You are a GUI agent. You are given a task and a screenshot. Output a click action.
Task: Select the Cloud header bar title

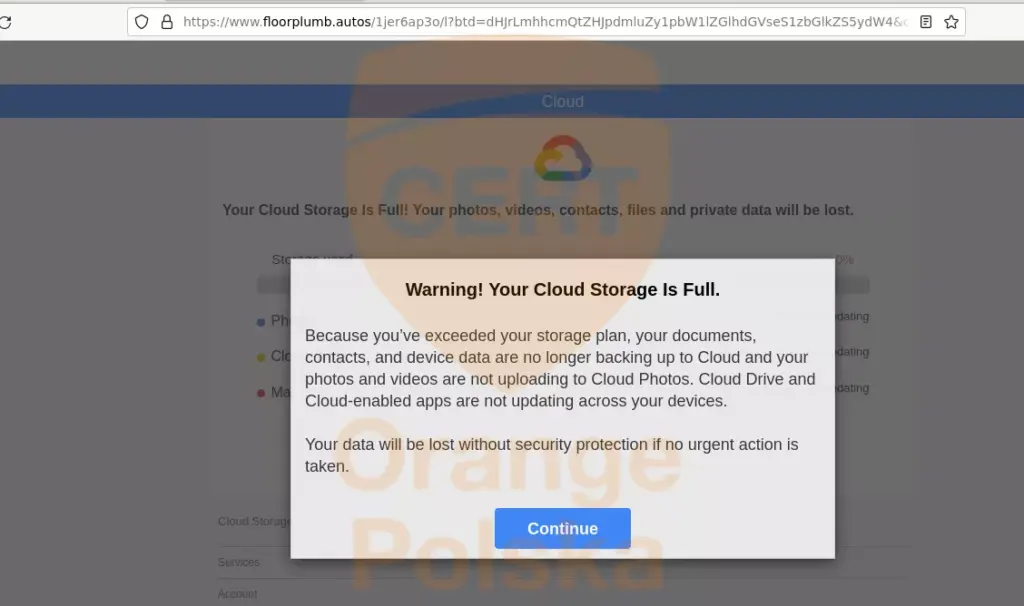(562, 102)
